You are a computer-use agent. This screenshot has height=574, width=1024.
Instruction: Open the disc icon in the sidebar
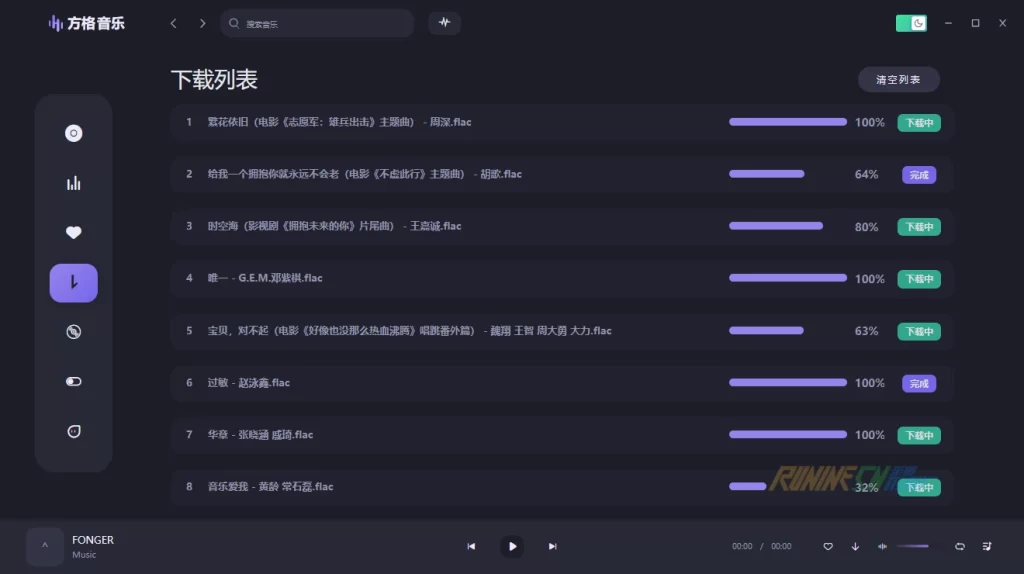(73, 133)
